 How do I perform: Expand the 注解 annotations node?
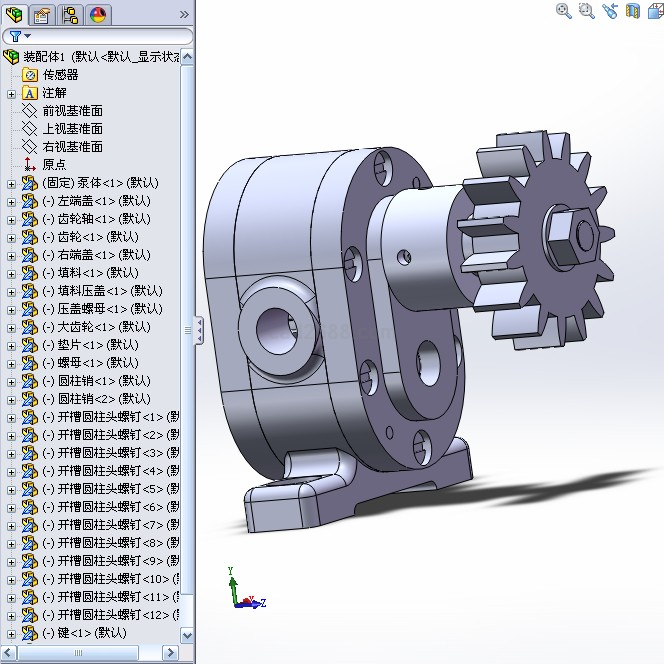click(11, 93)
